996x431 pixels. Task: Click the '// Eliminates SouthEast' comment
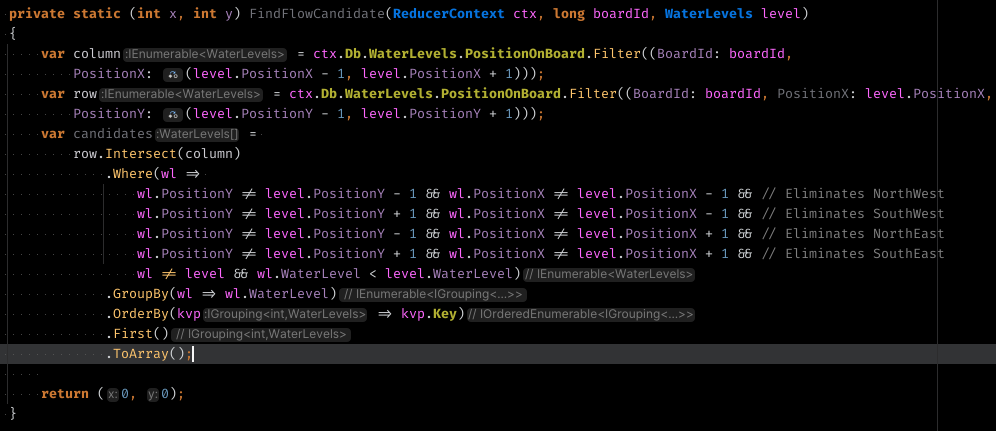click(852, 254)
